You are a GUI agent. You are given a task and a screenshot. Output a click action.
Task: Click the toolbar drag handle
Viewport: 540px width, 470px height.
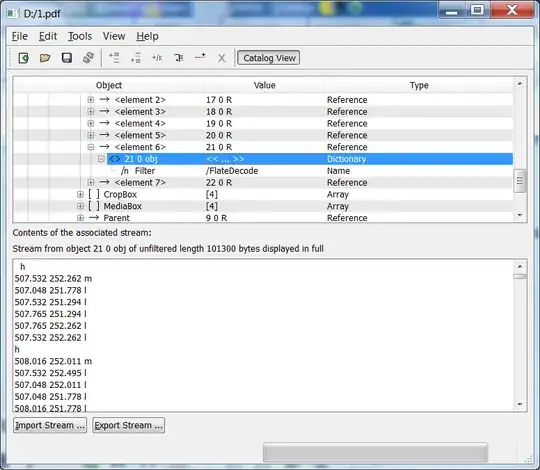pos(11,58)
